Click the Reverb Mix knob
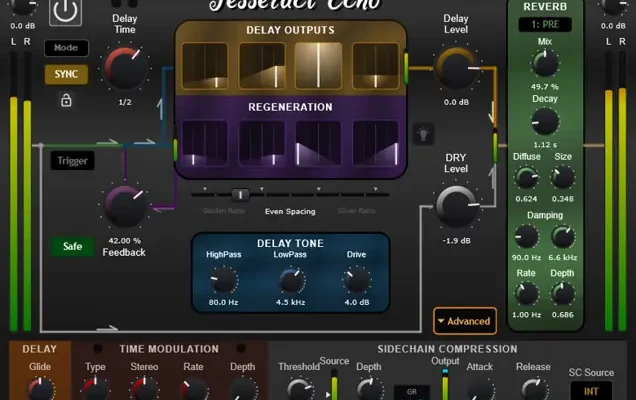The width and height of the screenshot is (636, 400). pos(545,64)
